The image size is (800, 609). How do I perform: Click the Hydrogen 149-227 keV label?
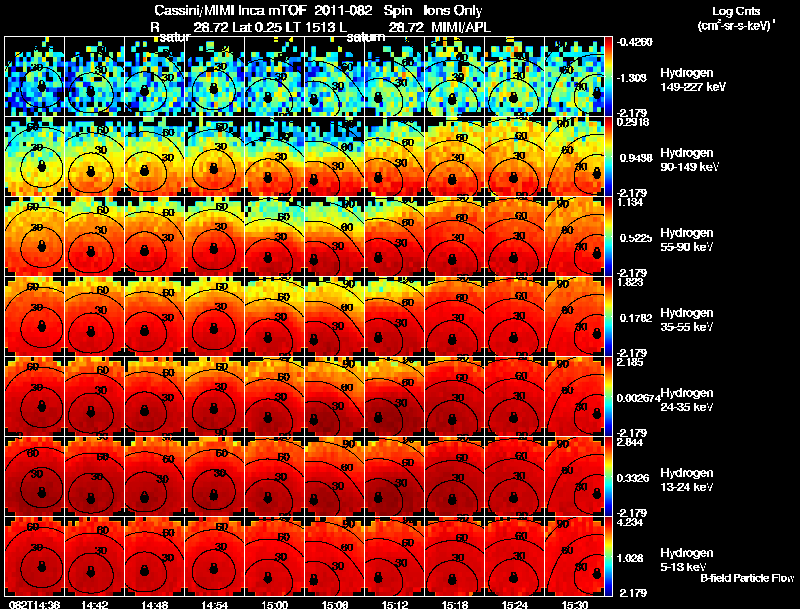[693, 80]
